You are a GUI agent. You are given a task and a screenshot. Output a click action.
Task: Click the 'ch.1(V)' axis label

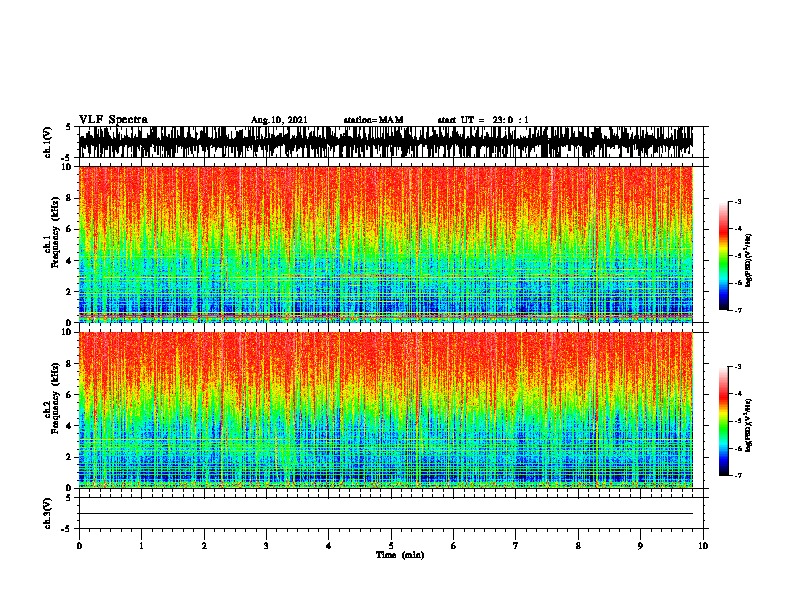click(x=48, y=142)
